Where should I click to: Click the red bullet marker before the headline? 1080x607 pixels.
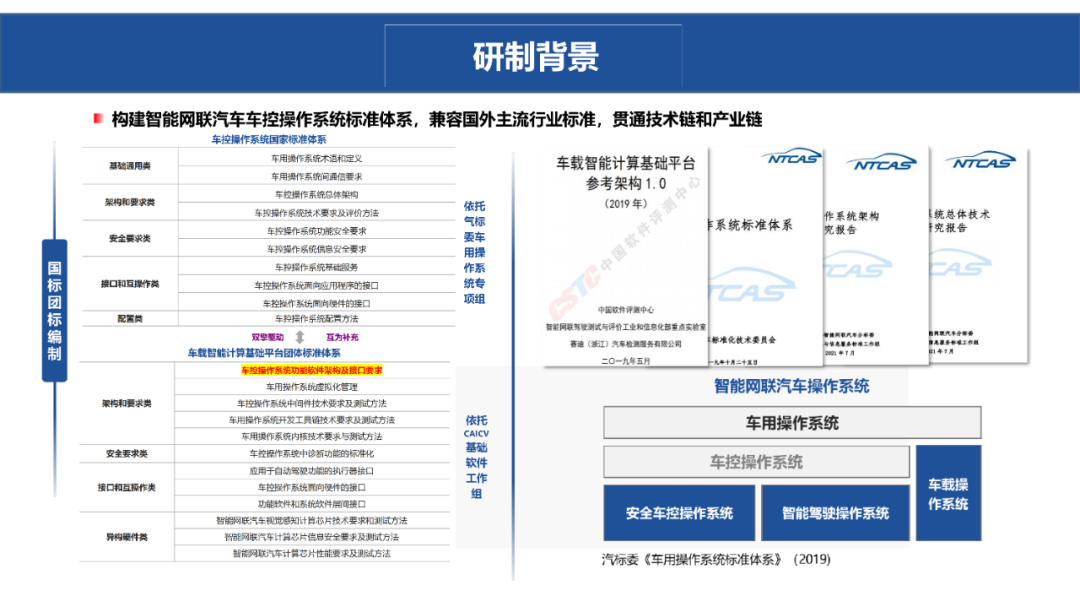pos(98,119)
